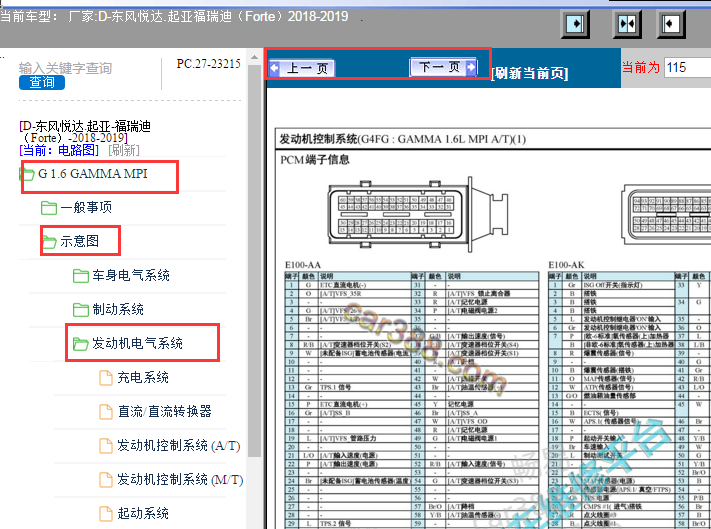Click the 发动机控制系统(G4FG...) diagram title
711x529 pixels.
(x=403, y=139)
